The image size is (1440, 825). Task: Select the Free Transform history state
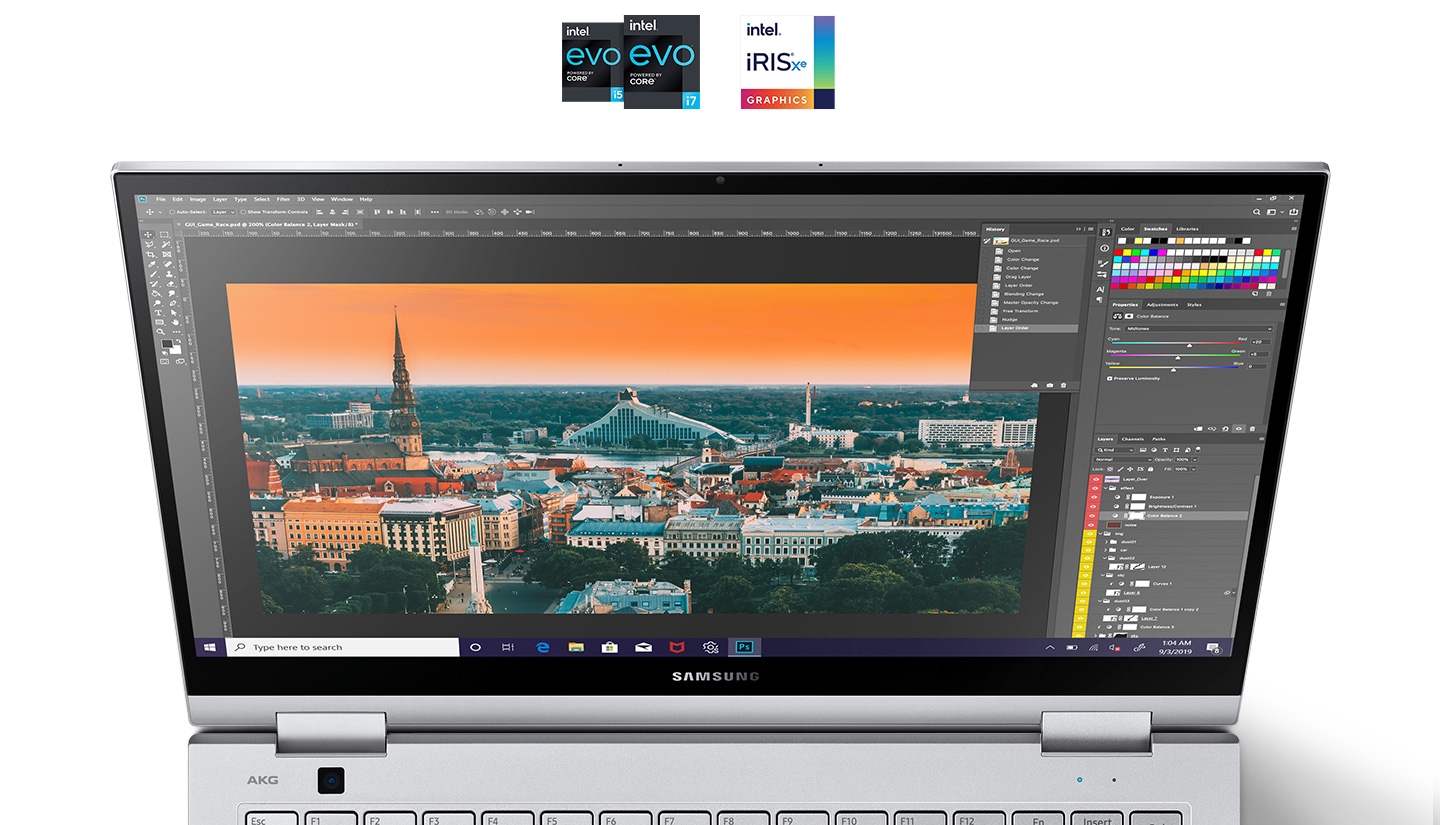point(1020,311)
